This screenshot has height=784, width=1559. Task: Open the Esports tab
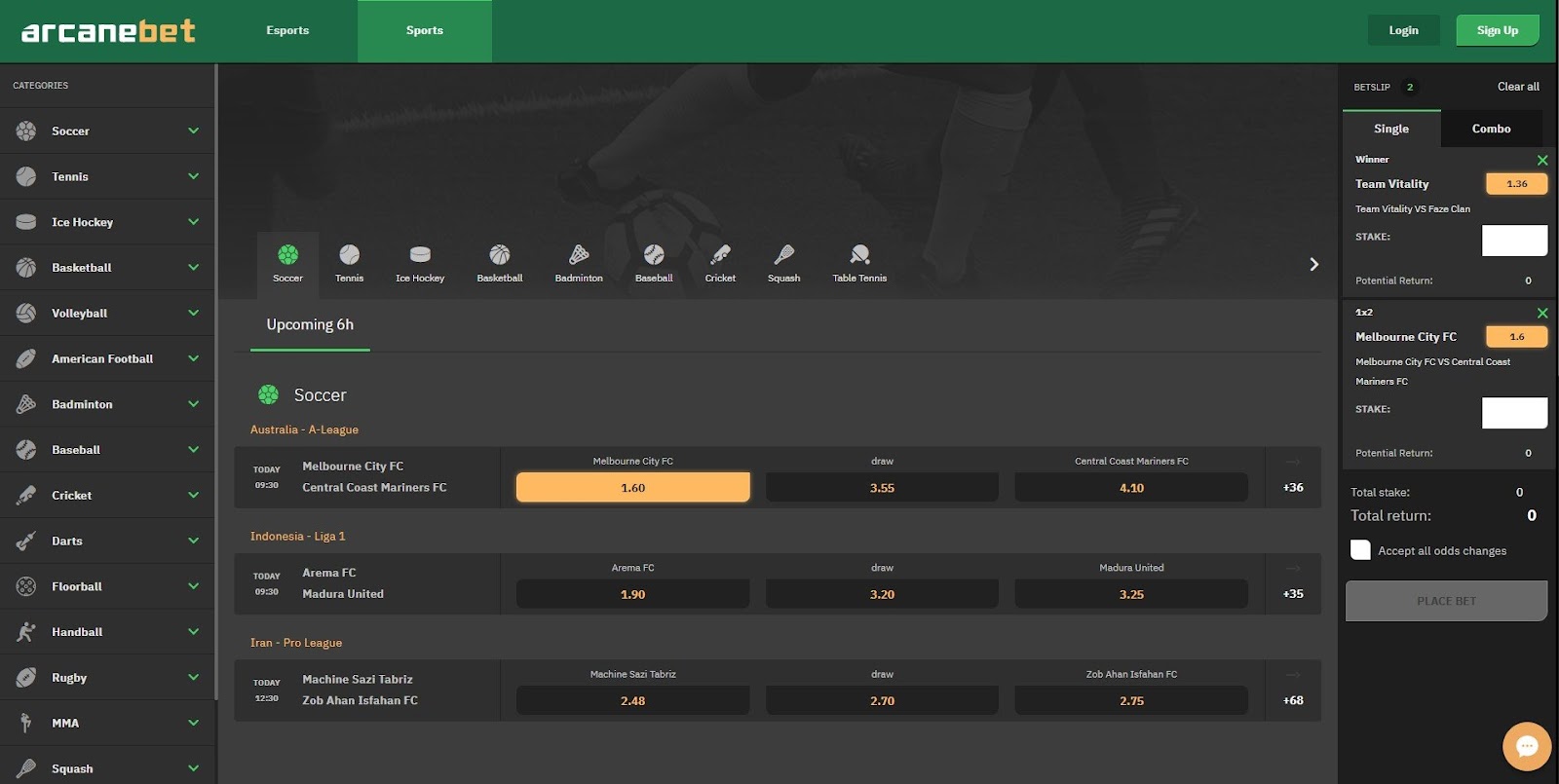point(287,30)
